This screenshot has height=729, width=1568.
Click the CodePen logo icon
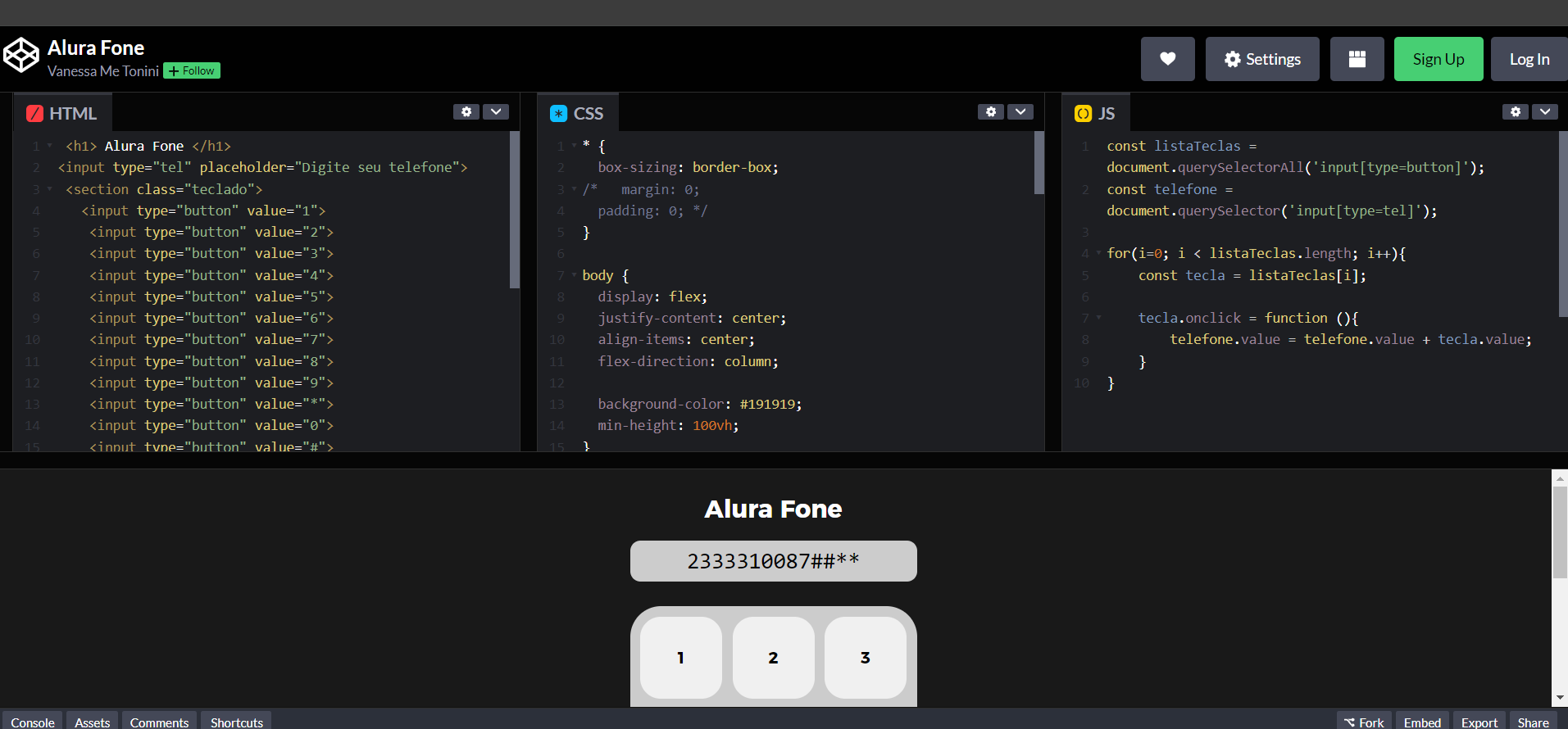21,55
